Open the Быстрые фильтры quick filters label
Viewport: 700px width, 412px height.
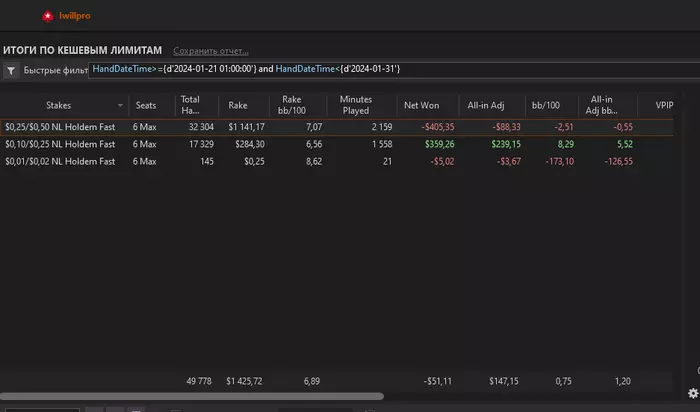tap(56, 71)
